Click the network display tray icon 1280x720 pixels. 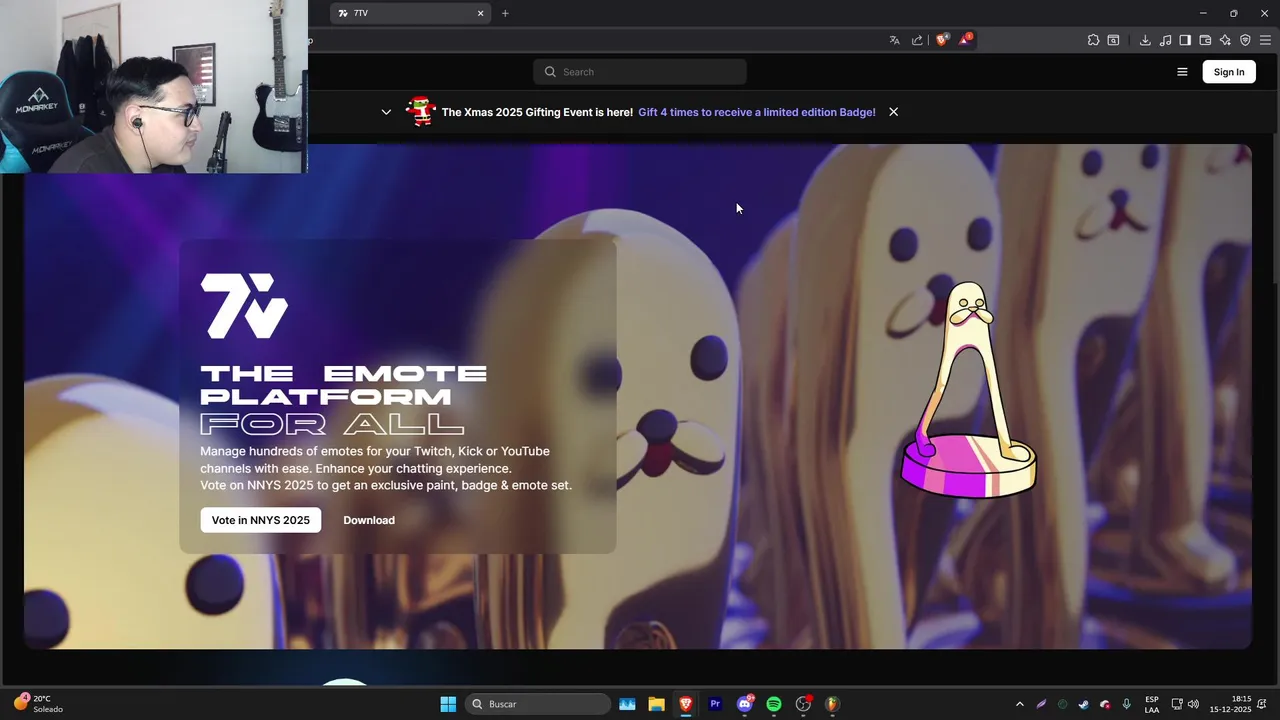1177,704
